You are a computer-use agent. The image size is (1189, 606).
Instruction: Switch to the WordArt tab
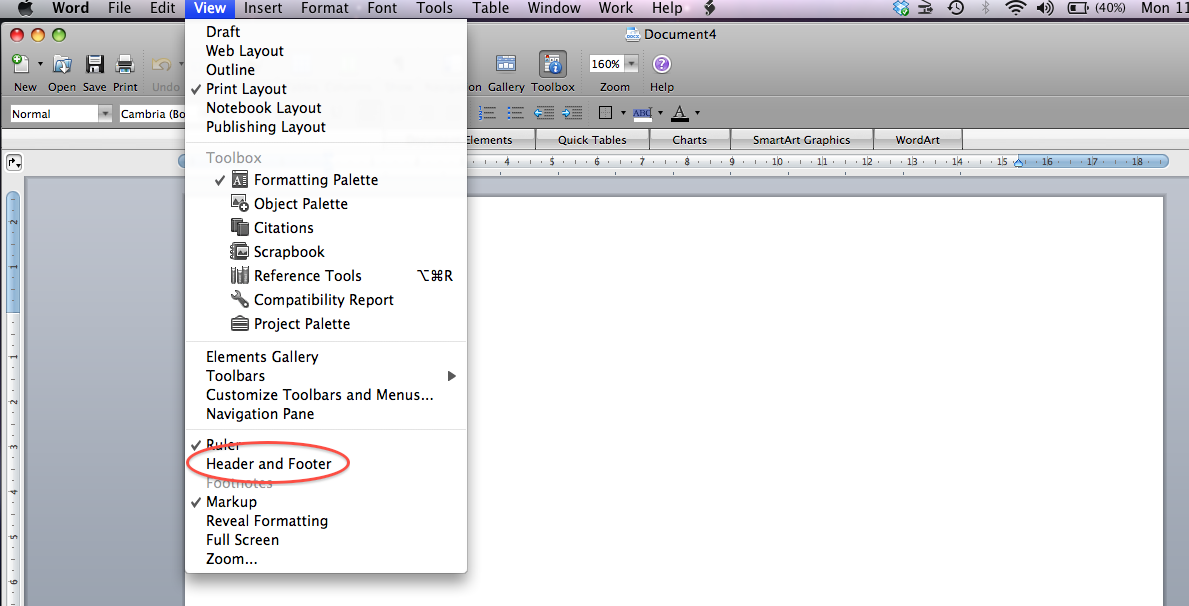point(918,140)
